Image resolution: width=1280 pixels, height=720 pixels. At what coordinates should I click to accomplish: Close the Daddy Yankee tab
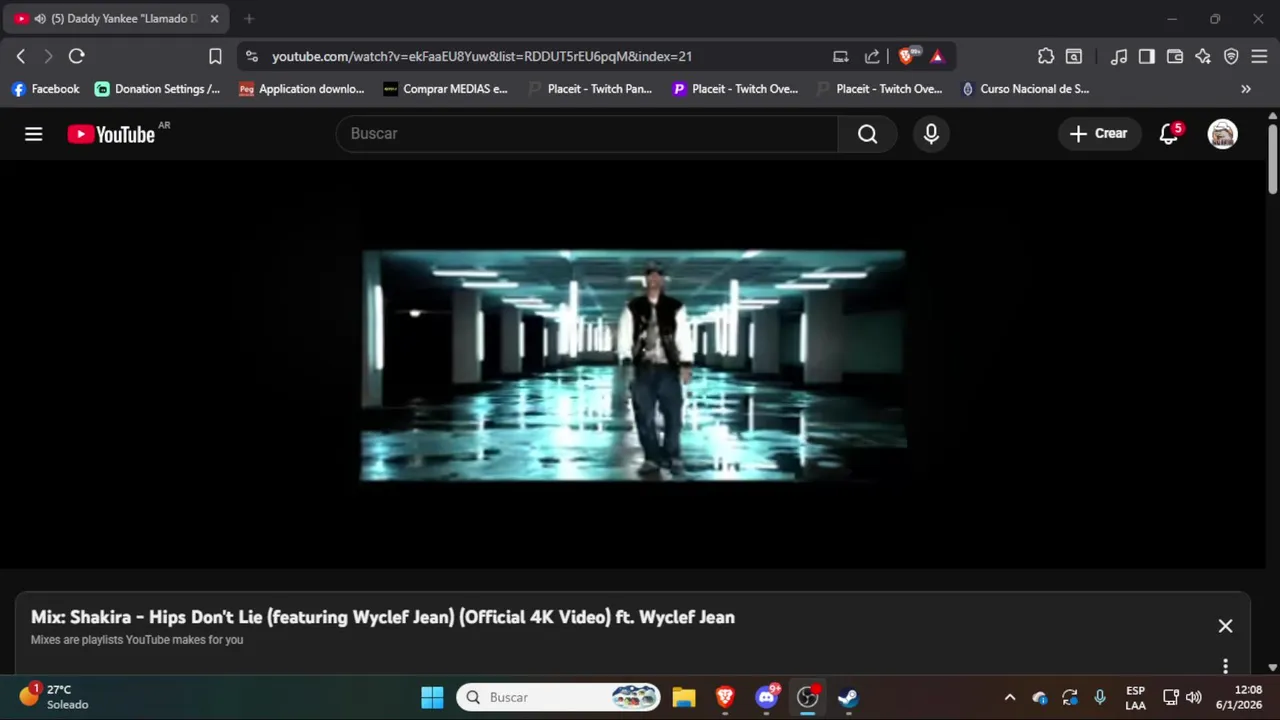coord(214,19)
